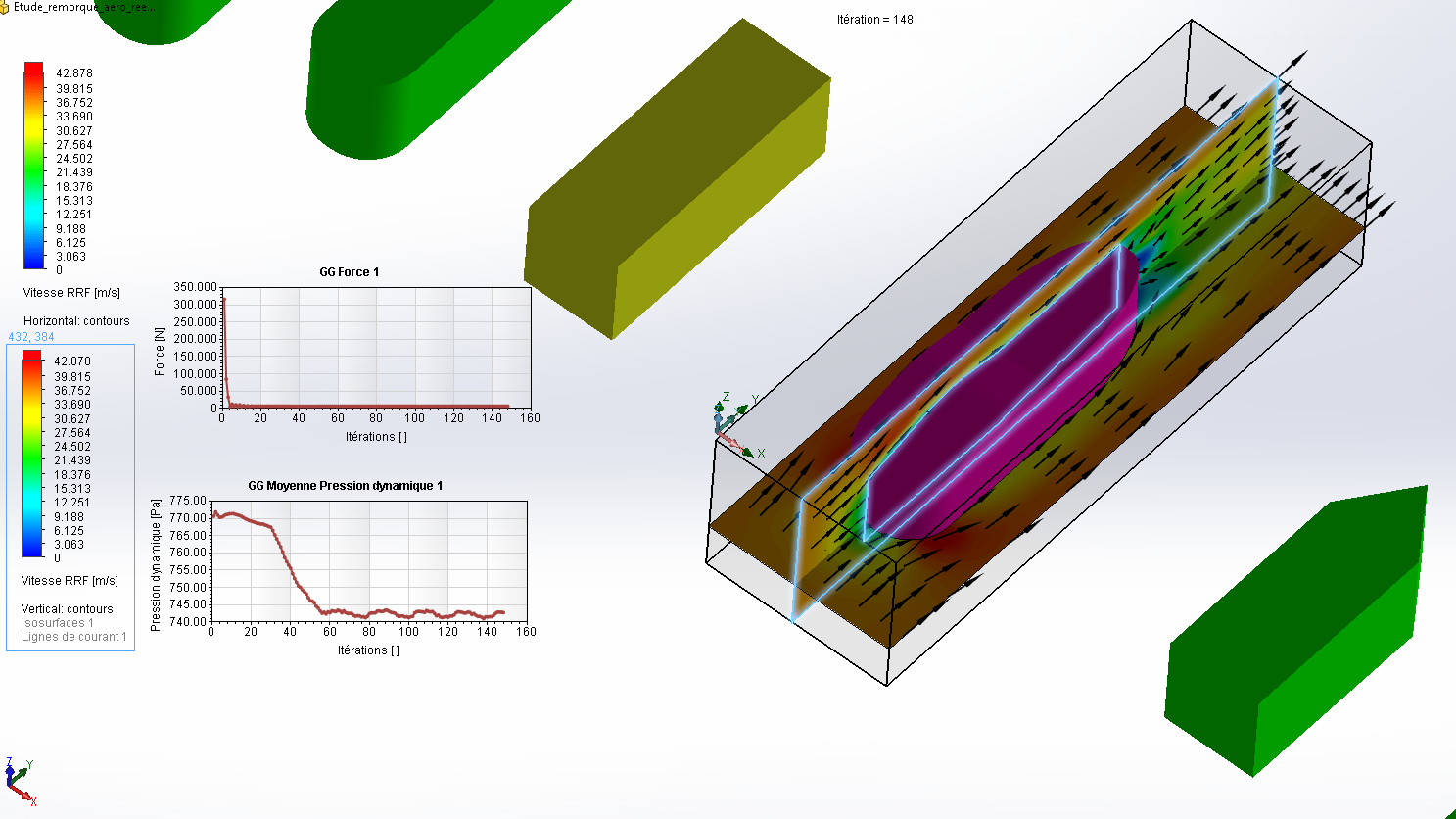Select the Etude_remorque_aero document title text

point(84,7)
